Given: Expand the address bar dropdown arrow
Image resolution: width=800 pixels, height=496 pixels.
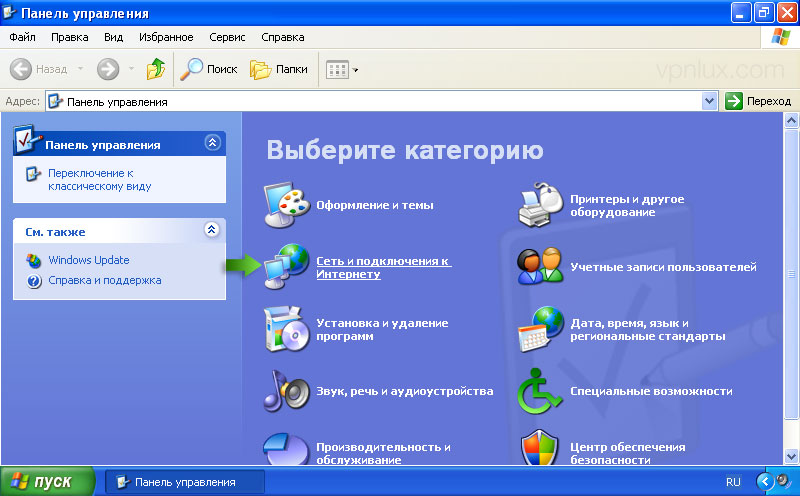Looking at the screenshot, I should 709,101.
